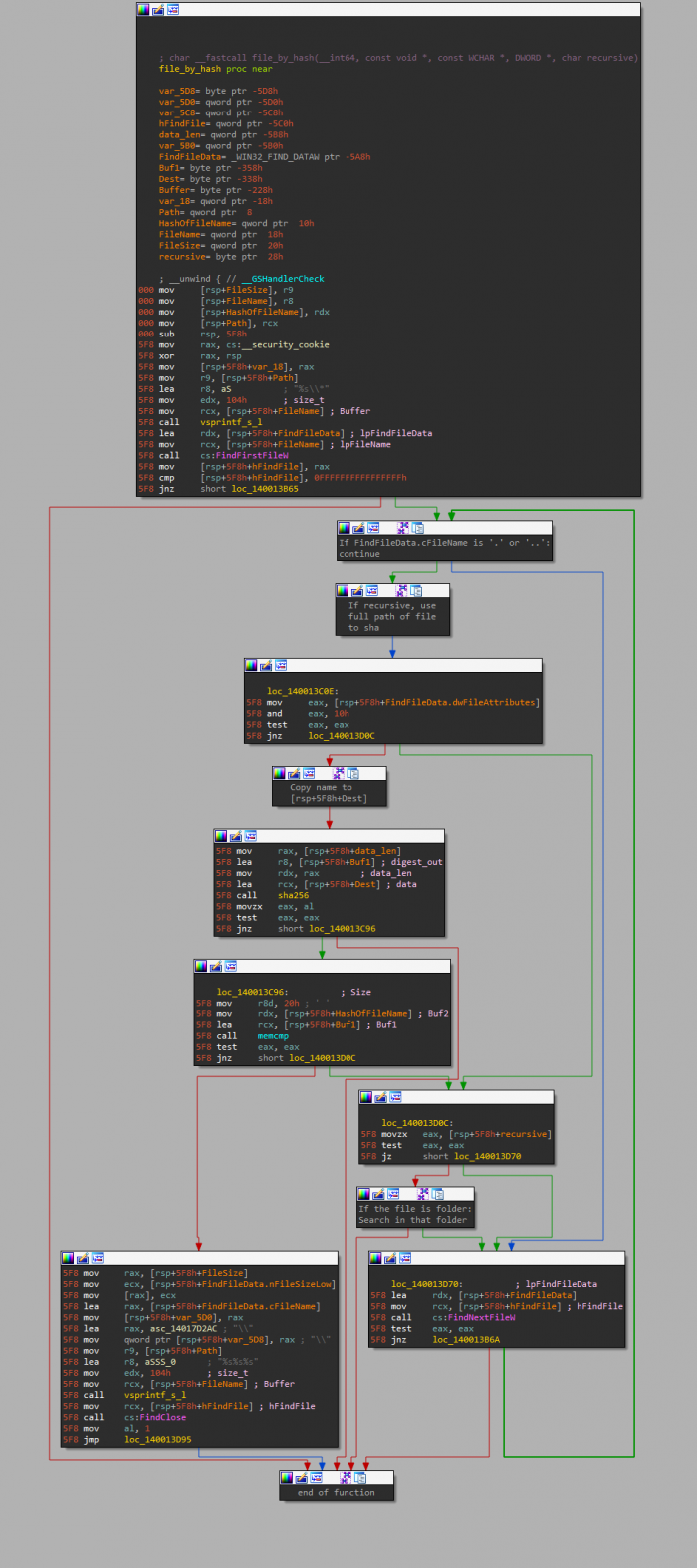Open color picker on "If recursive, use full path" node
Viewport: 697px width, 1568px height.
tap(342, 590)
